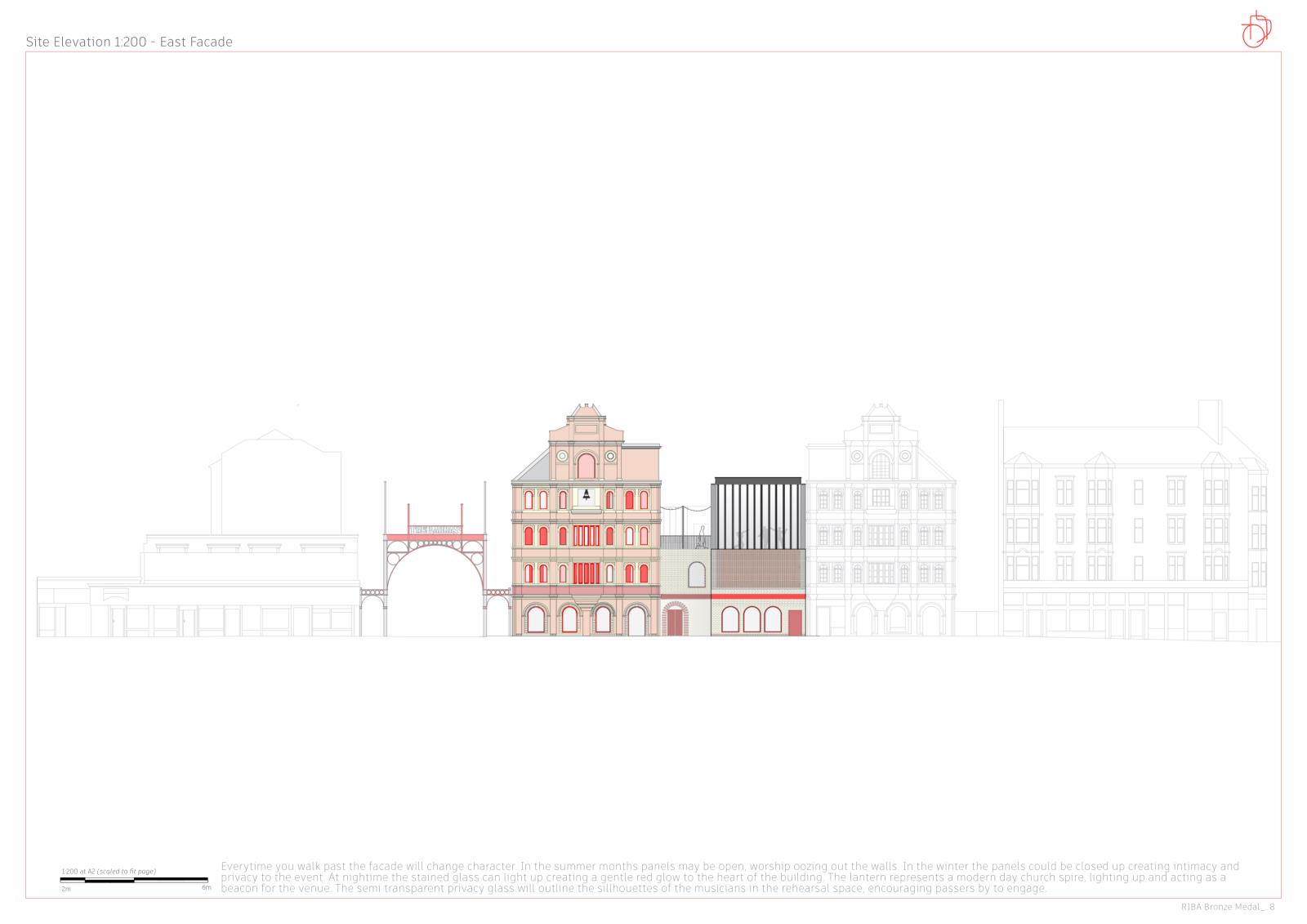
Task: Click the solid red door of the modern building
Action: [x=796, y=623]
